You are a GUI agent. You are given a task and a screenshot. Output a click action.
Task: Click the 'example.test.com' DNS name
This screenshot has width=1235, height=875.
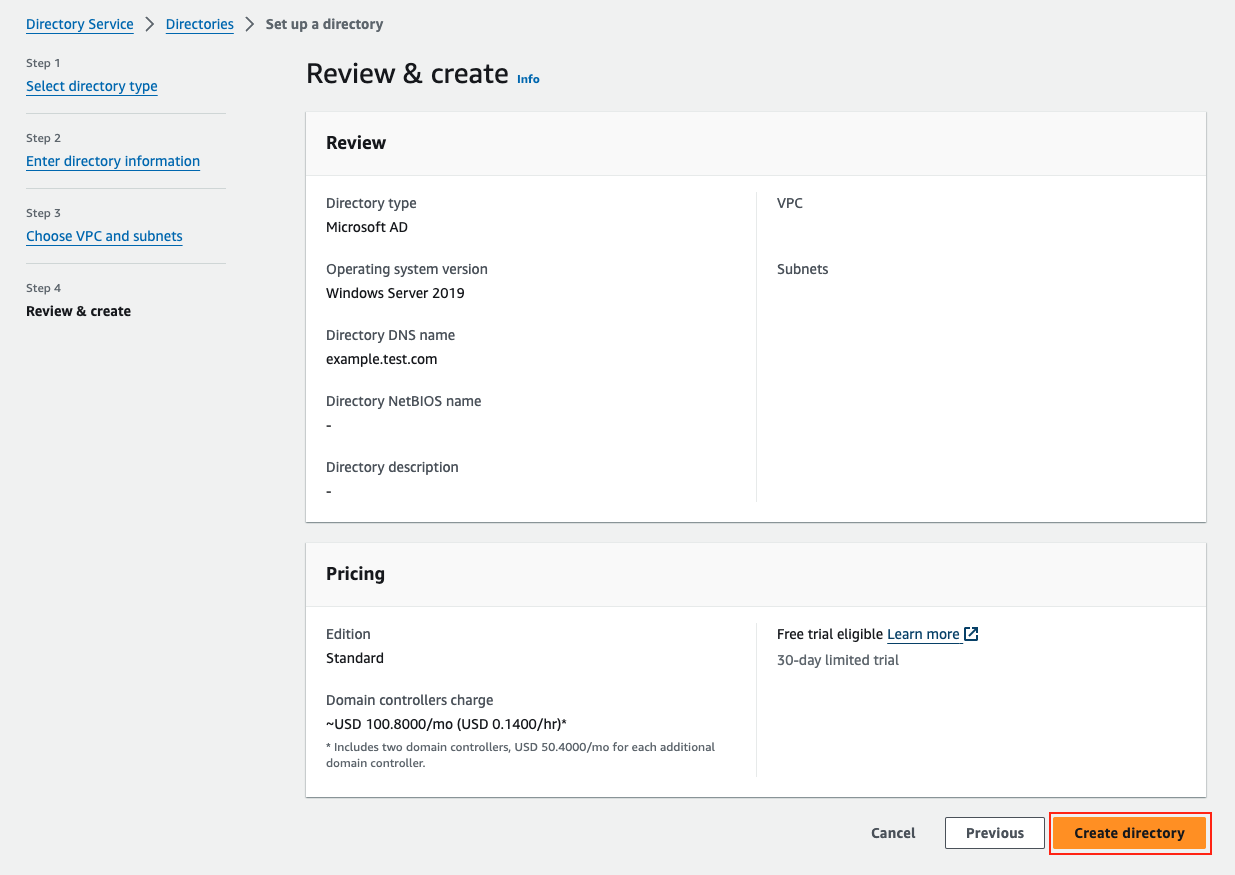coord(382,359)
